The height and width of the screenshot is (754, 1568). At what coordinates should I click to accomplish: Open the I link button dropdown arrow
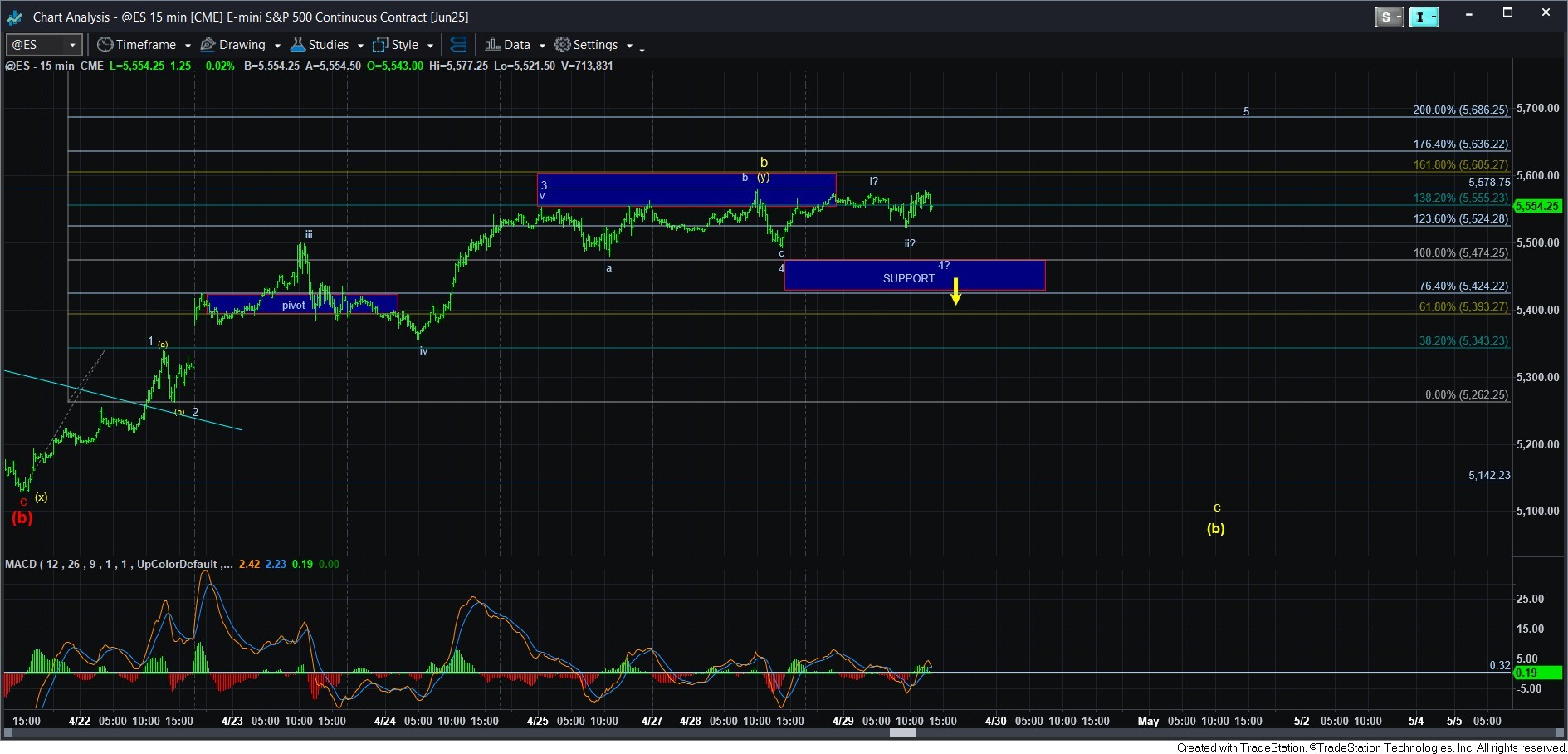[x=1434, y=17]
